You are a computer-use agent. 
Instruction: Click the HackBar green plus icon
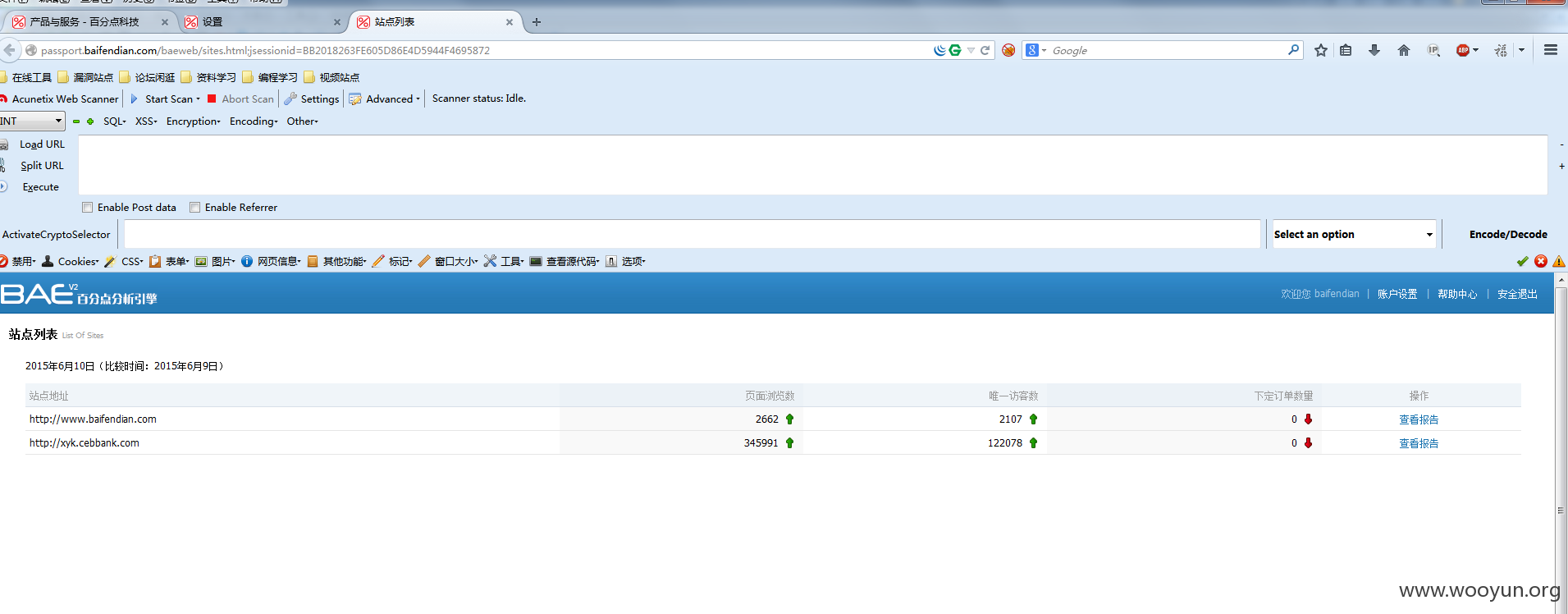pos(90,121)
